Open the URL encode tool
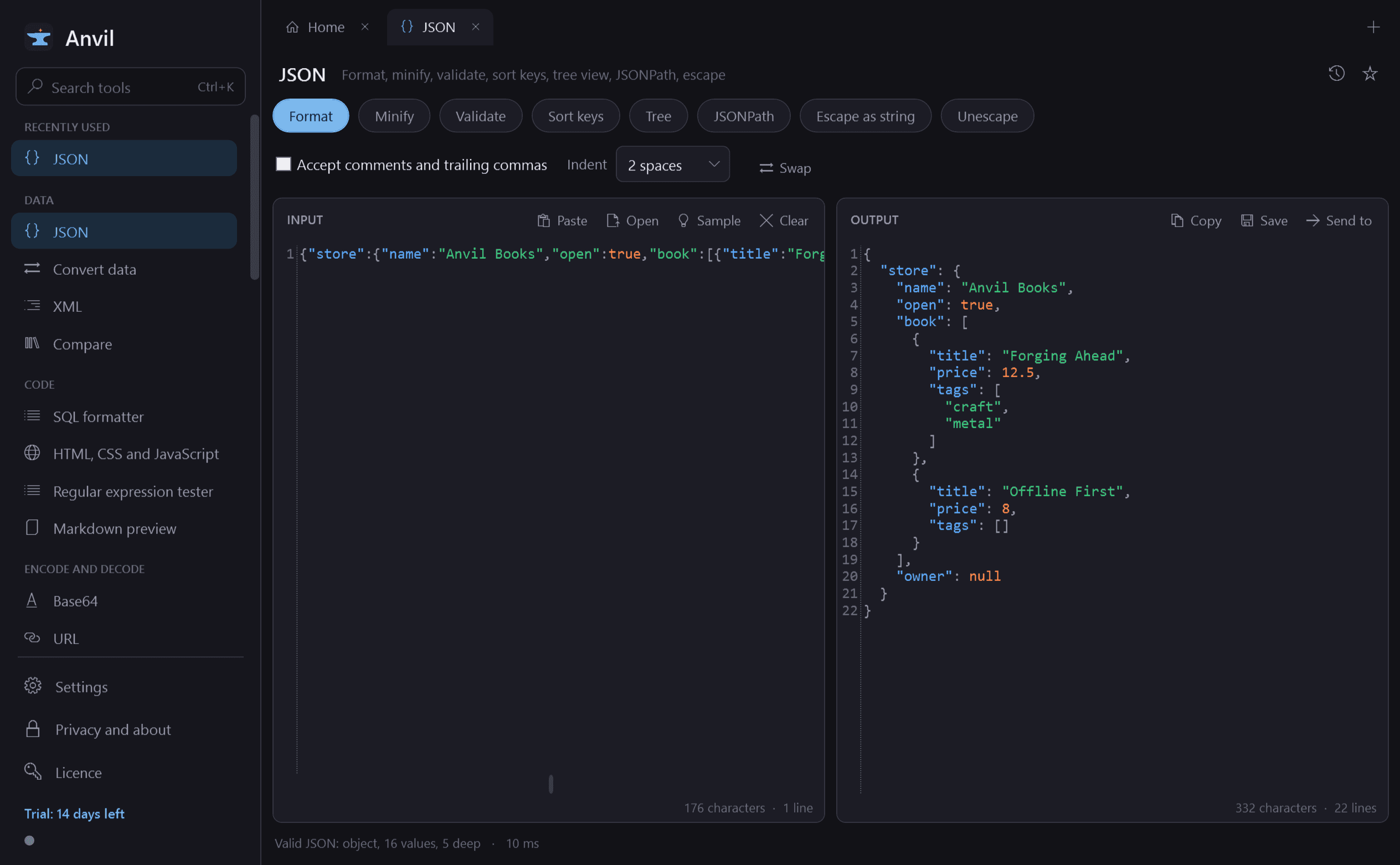 pos(124,638)
